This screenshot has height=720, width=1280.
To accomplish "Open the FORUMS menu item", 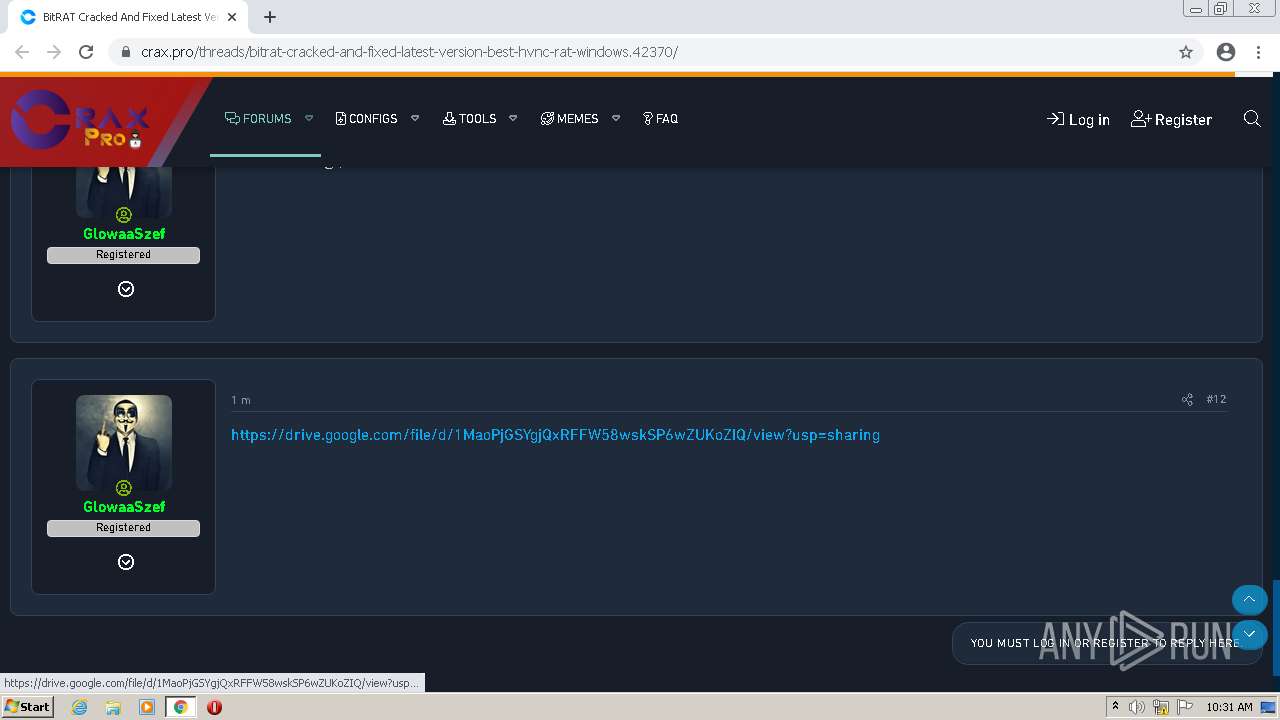I will (x=258, y=118).
